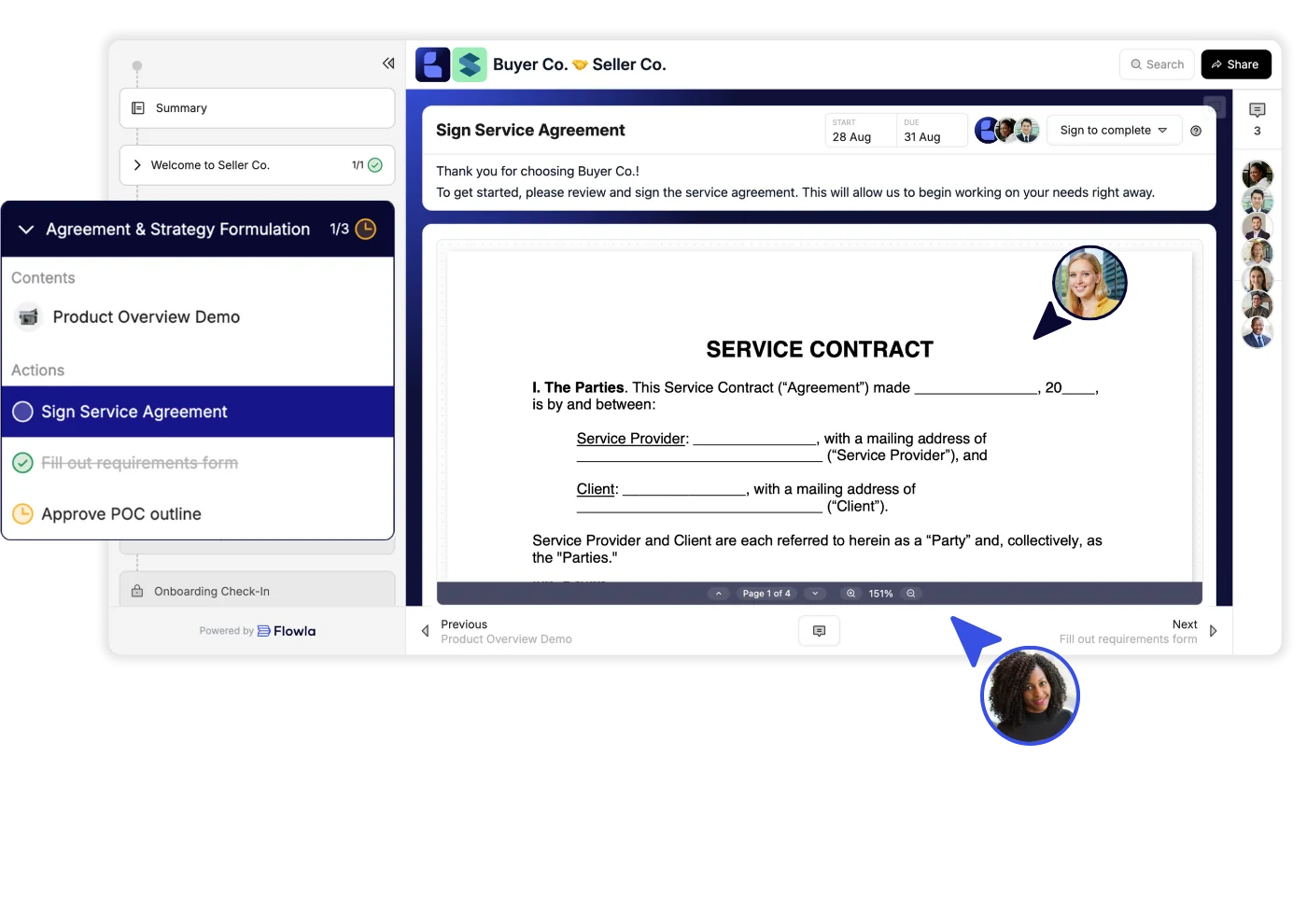This screenshot has width=1307, height=924.
Task: Zoom out of the service contract document
Action: pyautogui.click(x=911, y=594)
